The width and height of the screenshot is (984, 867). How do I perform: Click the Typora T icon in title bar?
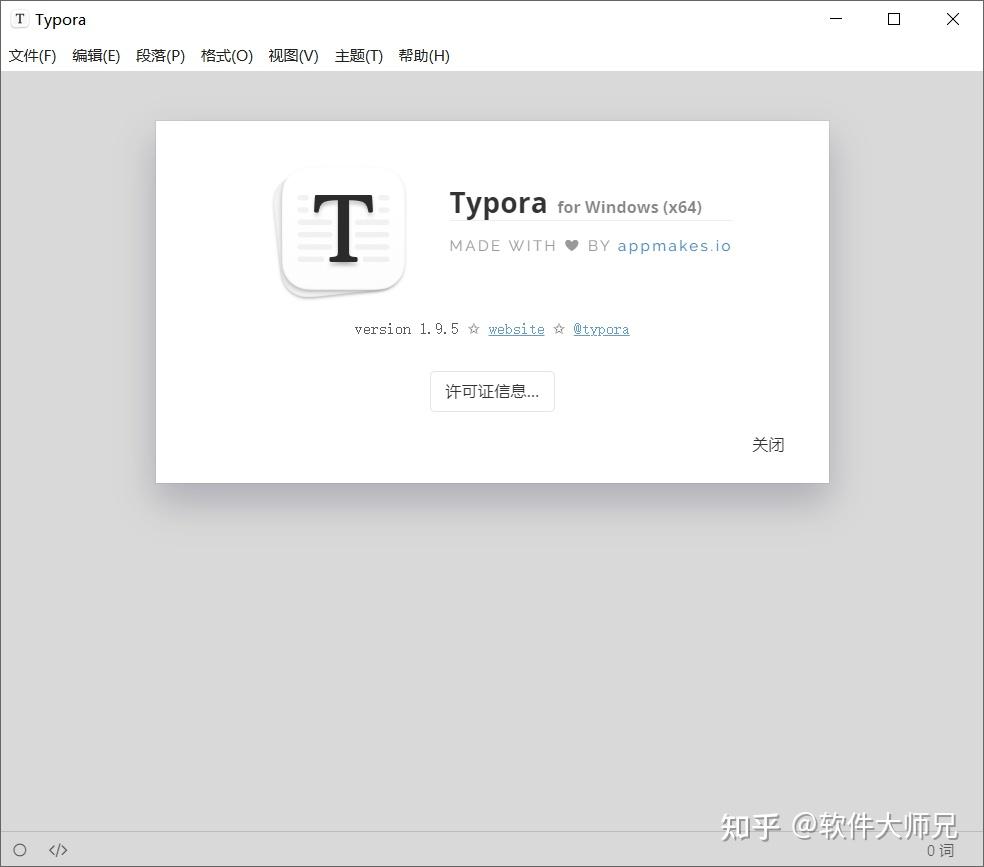[x=19, y=18]
